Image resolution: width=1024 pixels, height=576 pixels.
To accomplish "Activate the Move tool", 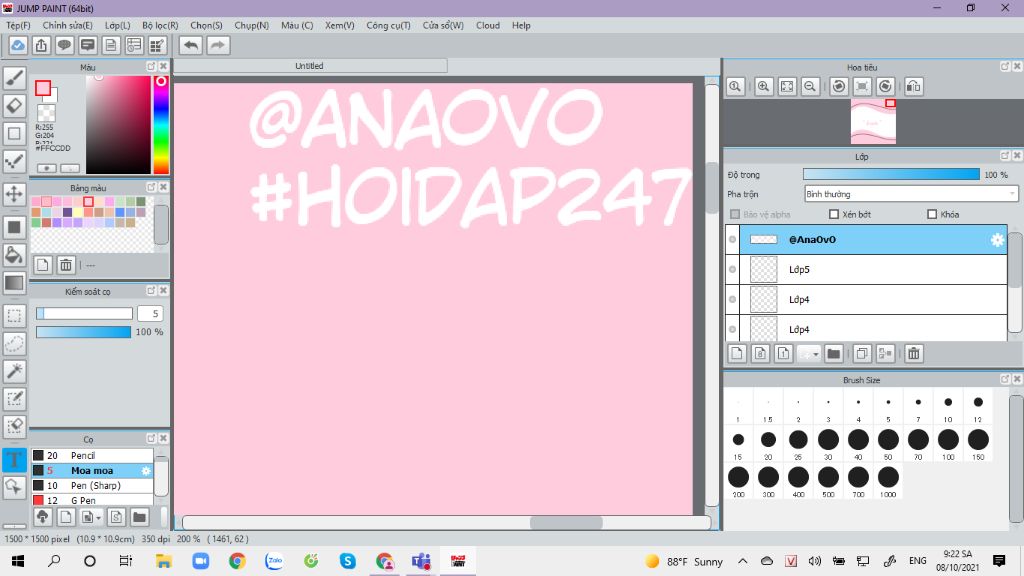I will [14, 194].
